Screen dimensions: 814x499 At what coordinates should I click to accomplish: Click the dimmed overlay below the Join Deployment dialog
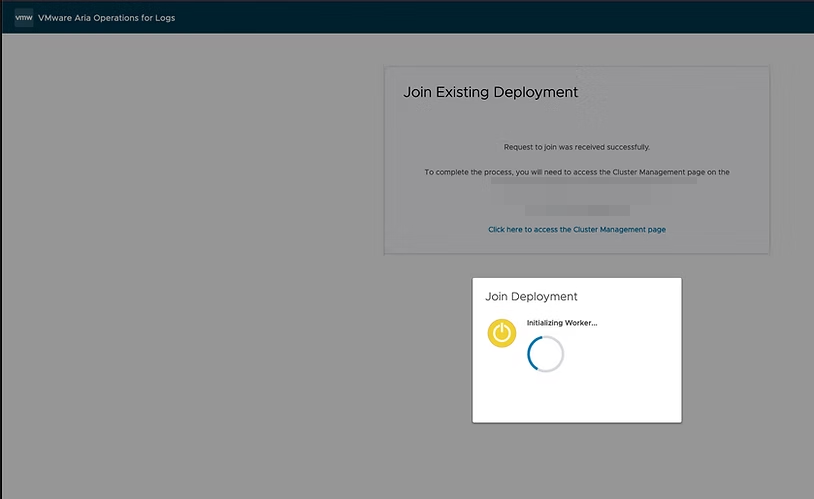(577, 460)
